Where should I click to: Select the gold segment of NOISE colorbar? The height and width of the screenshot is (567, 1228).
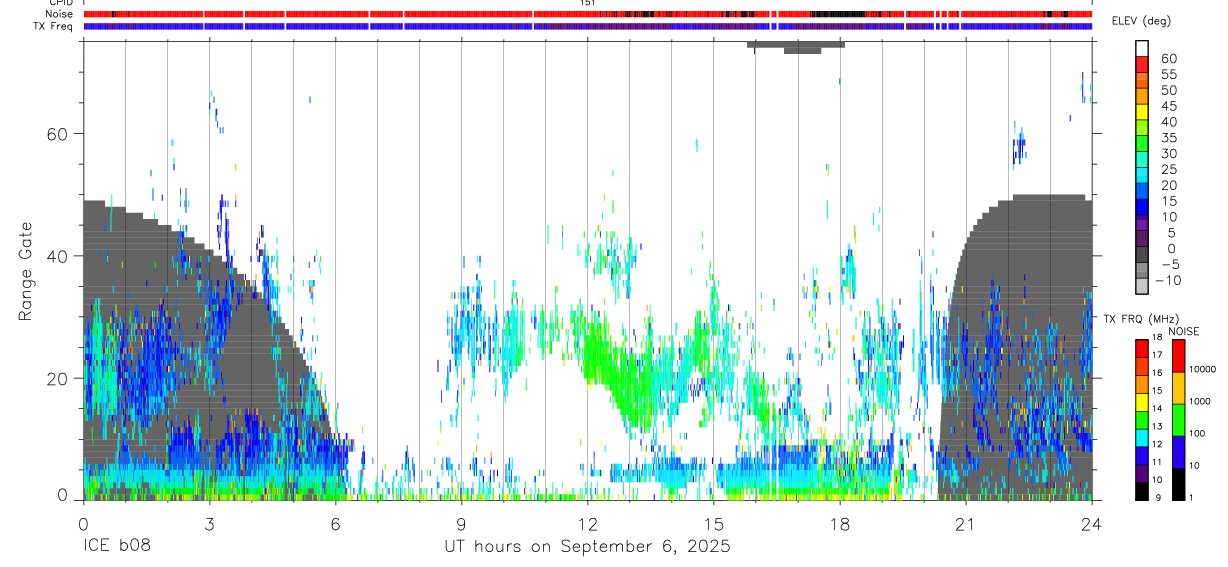tap(1179, 388)
